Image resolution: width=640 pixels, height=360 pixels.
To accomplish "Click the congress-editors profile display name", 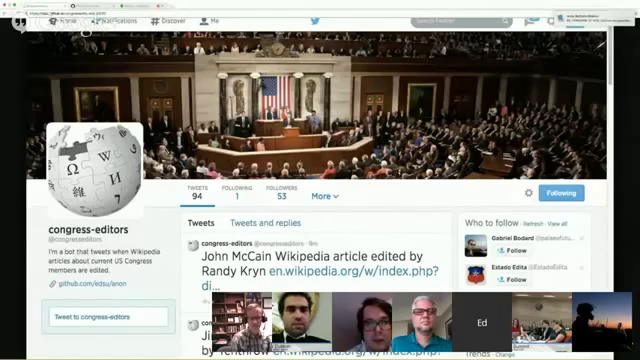I will 88,230.
